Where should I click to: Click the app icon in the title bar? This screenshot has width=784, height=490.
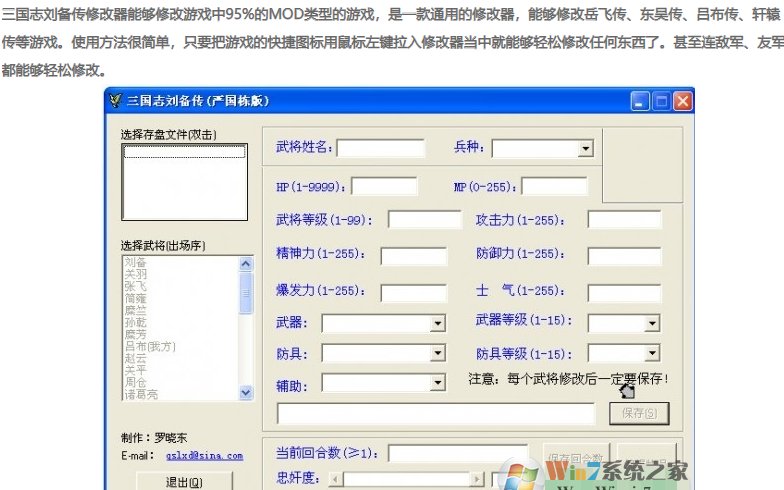(116, 100)
